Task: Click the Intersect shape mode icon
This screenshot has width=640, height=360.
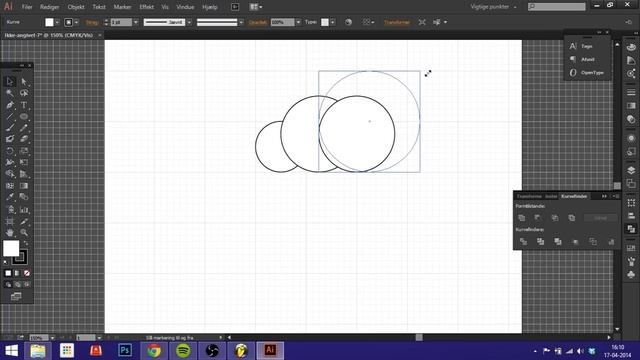Action: coord(555,218)
